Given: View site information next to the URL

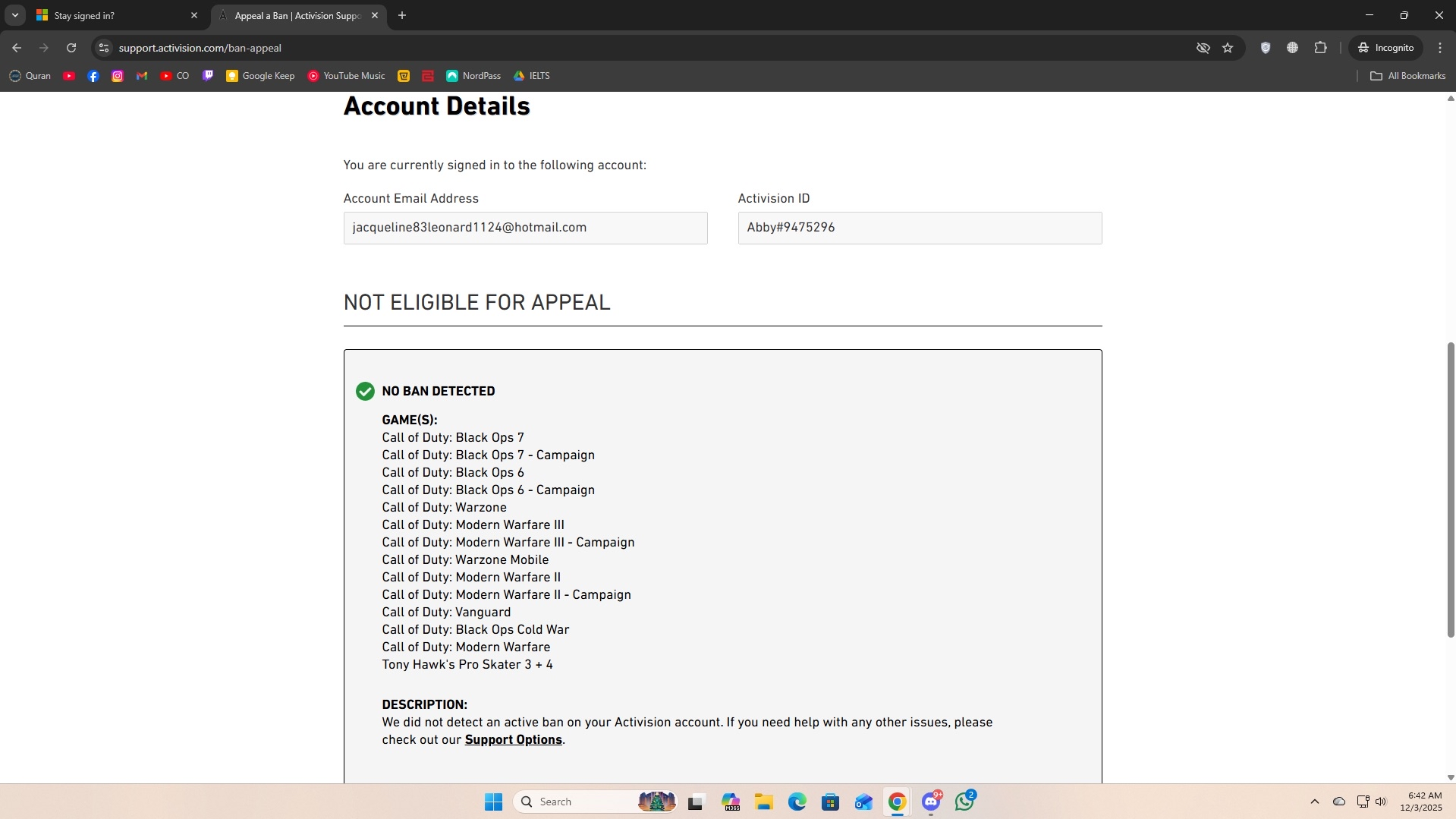Looking at the screenshot, I should click(x=104, y=48).
